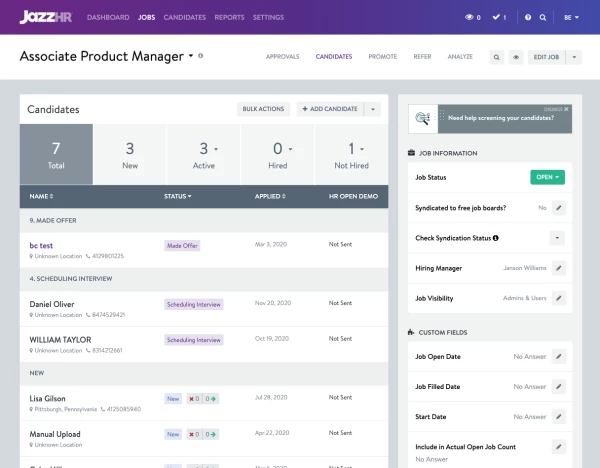
Task: Dismiss the candidate screening help banner
Action: [566, 108]
